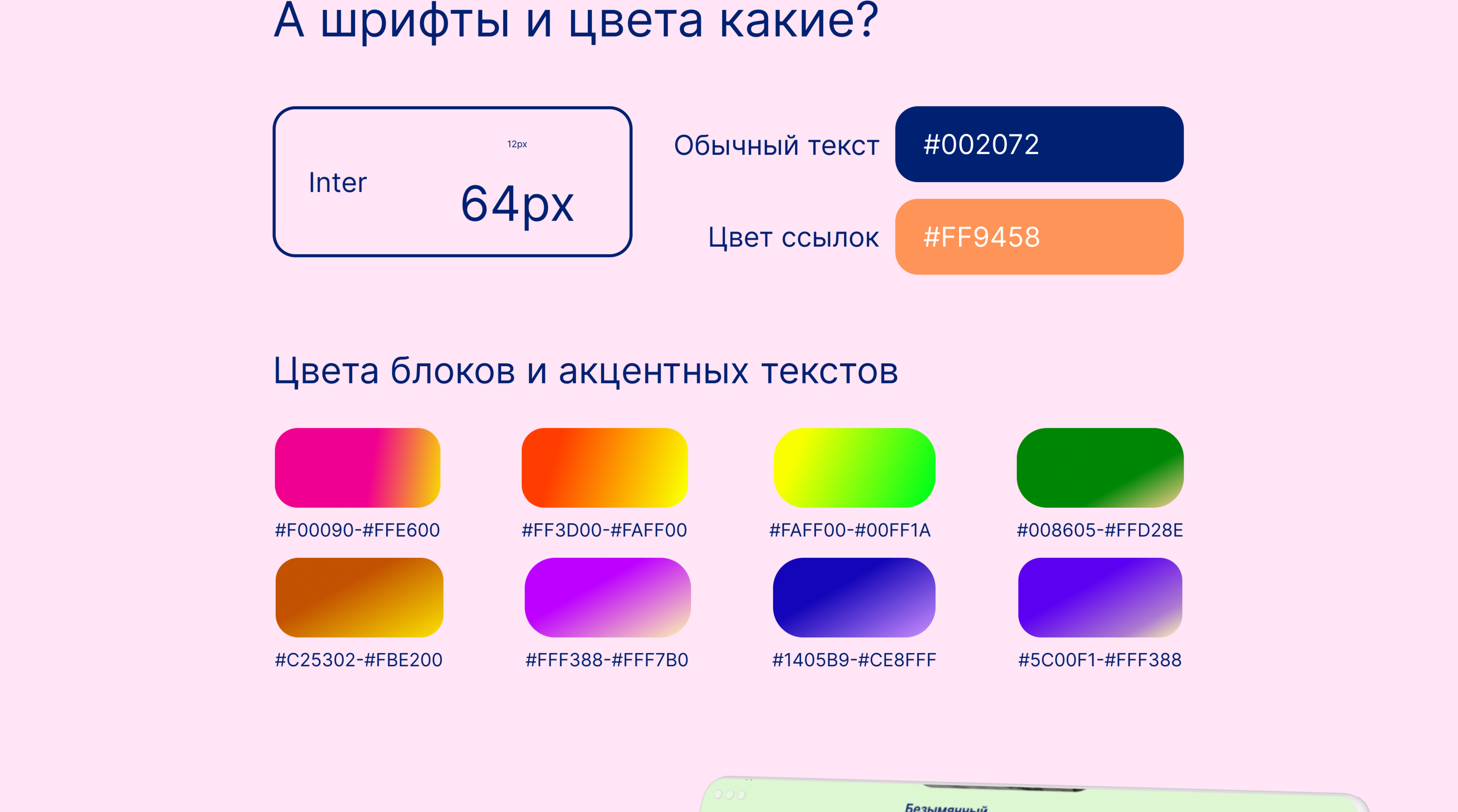This screenshot has width=1458, height=812.
Task: Click the 'А шрифты и цвета какие?' title
Action: pos(575,21)
